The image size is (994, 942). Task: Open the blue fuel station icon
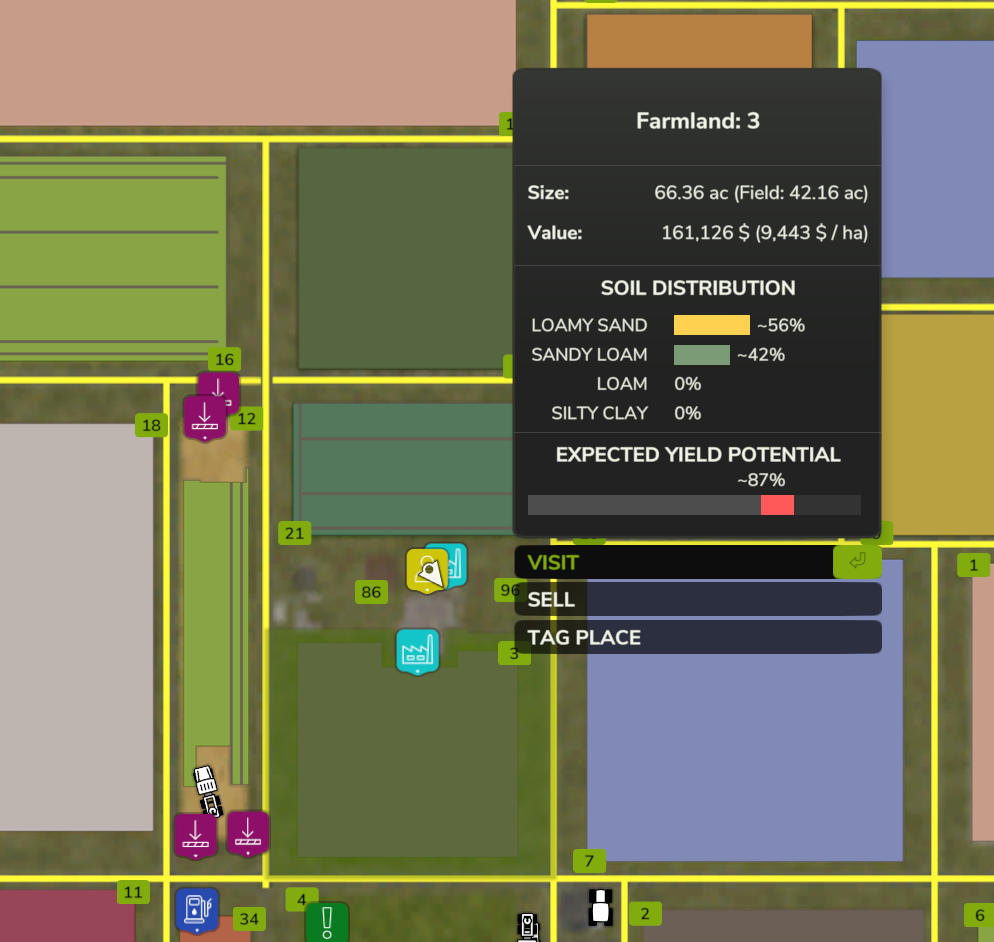(197, 911)
